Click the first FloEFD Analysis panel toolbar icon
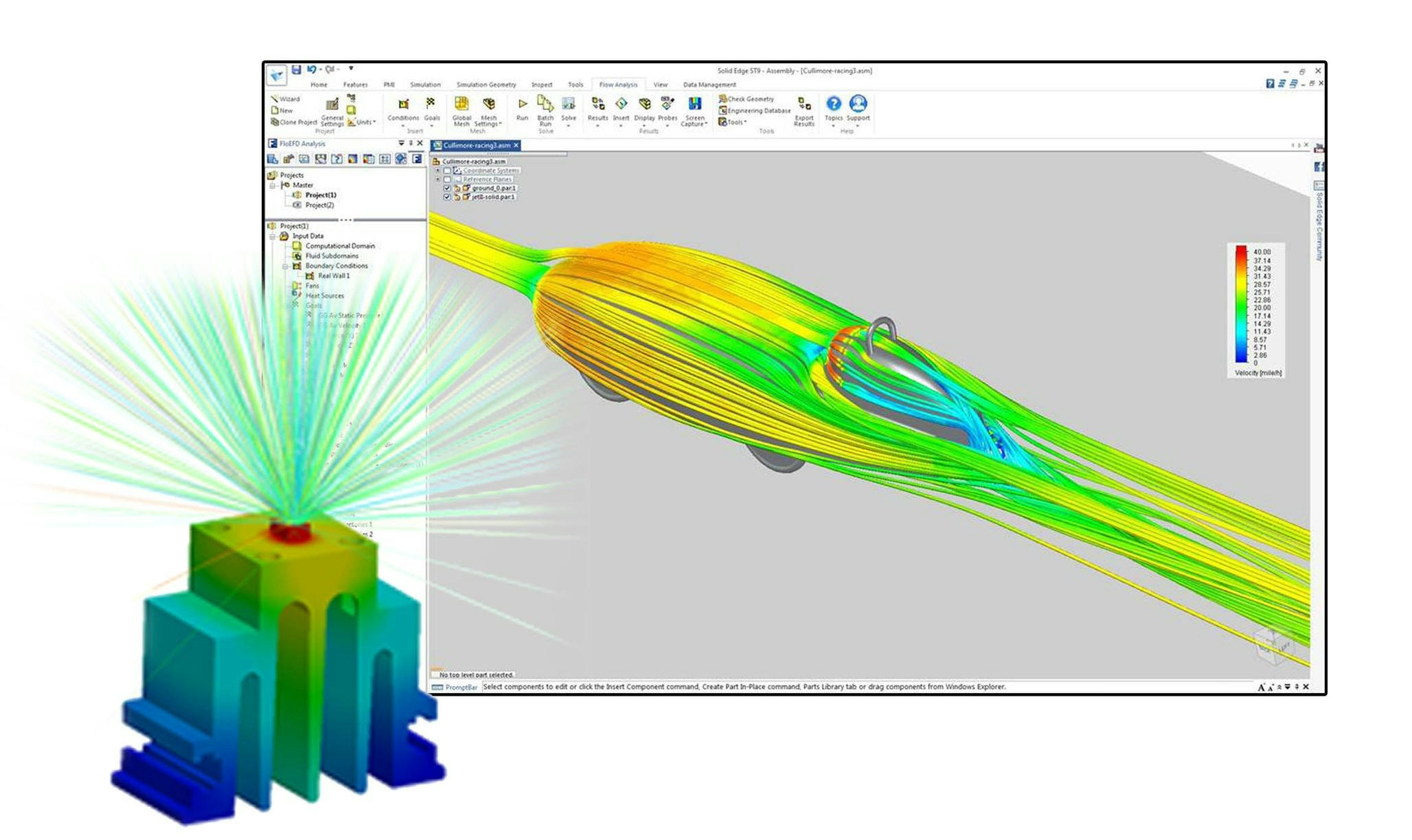The width and height of the screenshot is (1412, 840). (x=273, y=159)
